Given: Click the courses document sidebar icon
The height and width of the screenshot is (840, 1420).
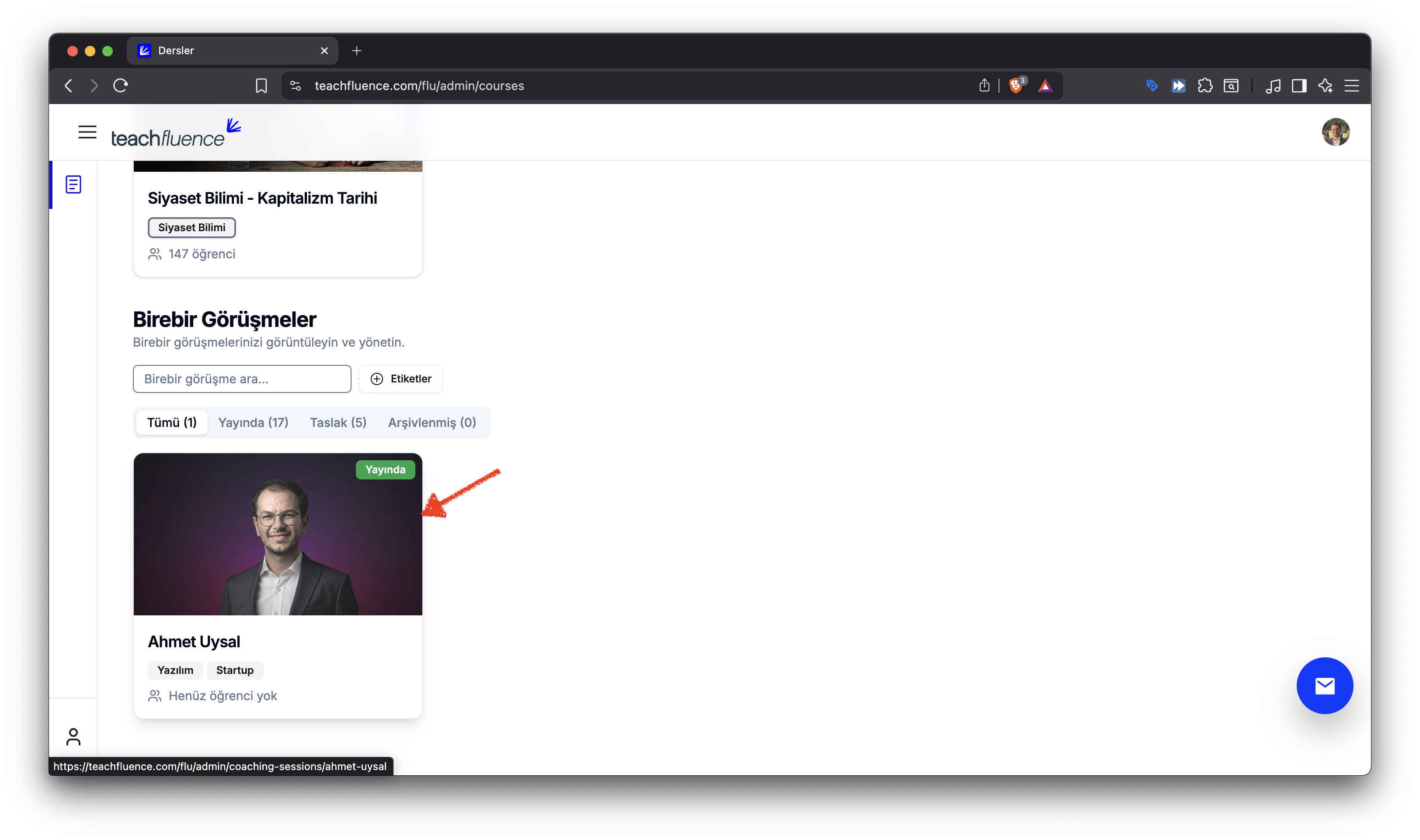Looking at the screenshot, I should coord(73,184).
